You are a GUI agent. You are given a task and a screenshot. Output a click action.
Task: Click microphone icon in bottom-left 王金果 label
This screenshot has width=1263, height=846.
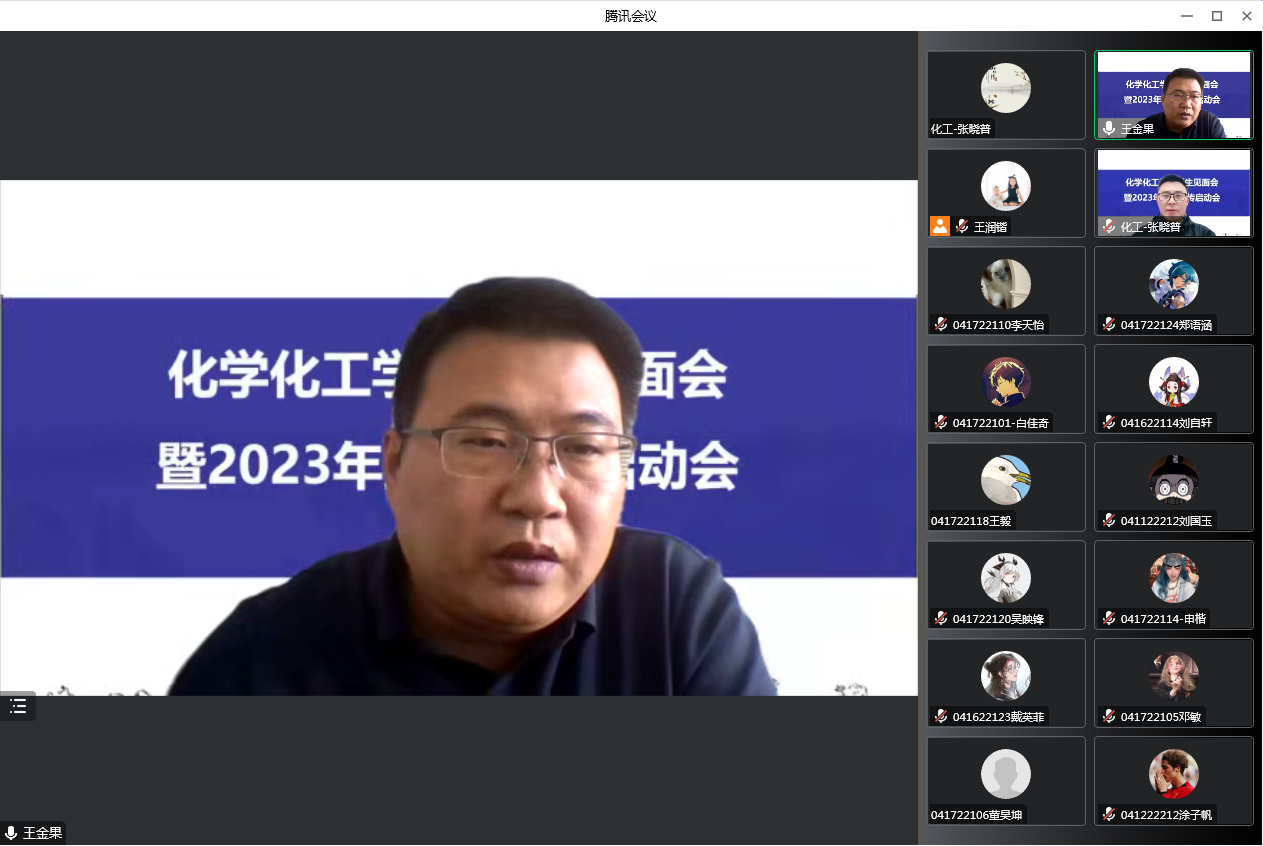click(11, 833)
